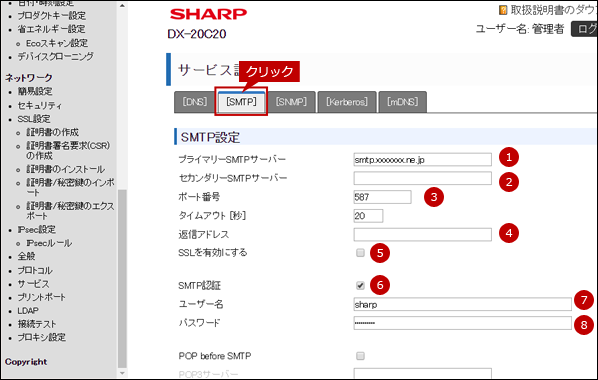The width and height of the screenshot is (598, 380).
Task: Open 証明書のインストール link
Action: 65,169
